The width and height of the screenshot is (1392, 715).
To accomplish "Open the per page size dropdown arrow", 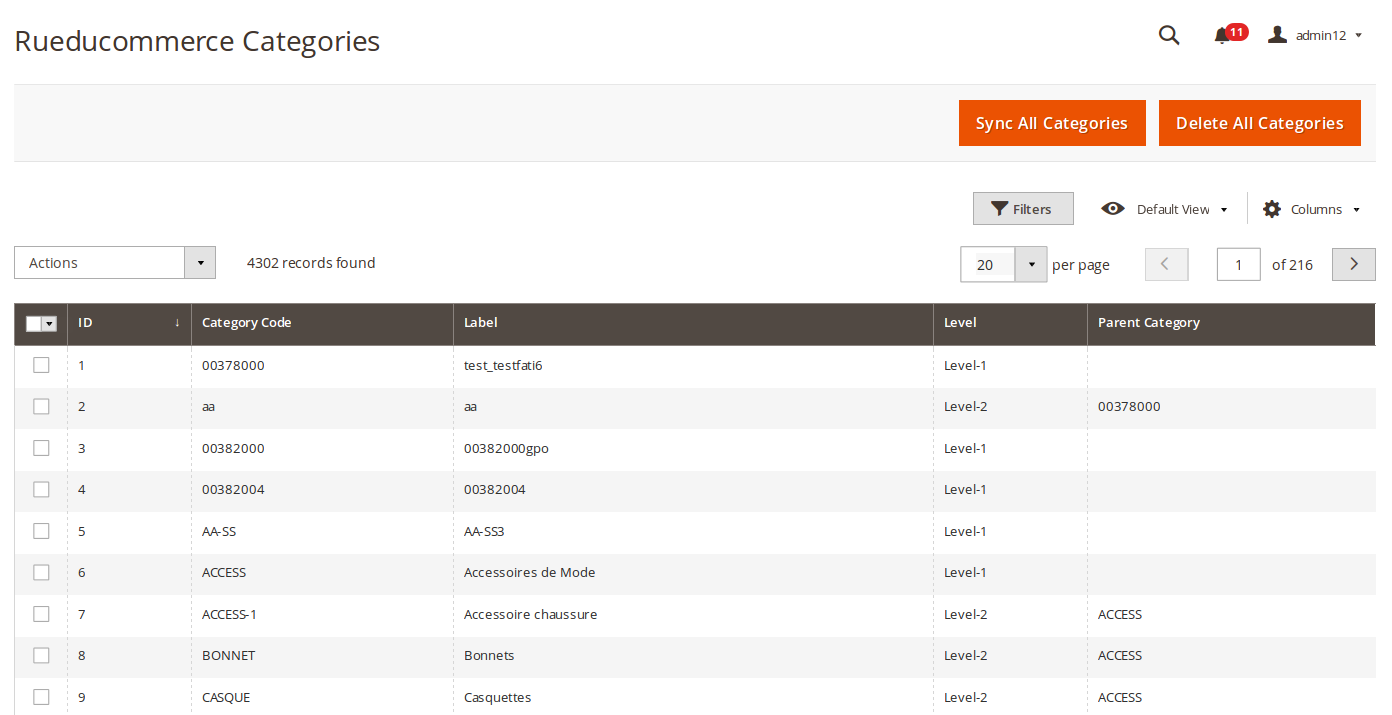I will [1031, 265].
